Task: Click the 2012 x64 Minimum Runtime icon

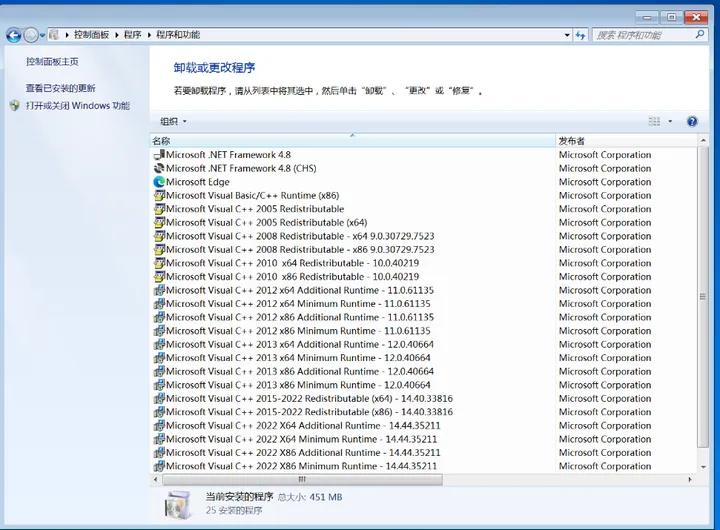Action: [x=159, y=304]
